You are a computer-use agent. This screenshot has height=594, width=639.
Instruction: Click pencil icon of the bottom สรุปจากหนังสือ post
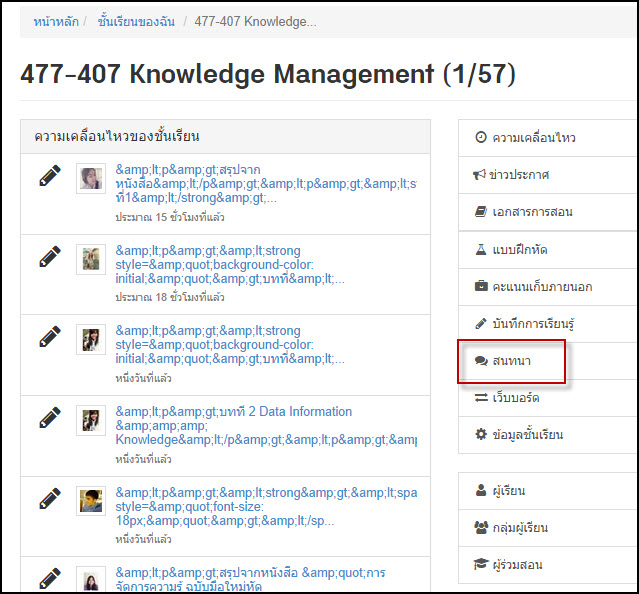click(x=50, y=579)
